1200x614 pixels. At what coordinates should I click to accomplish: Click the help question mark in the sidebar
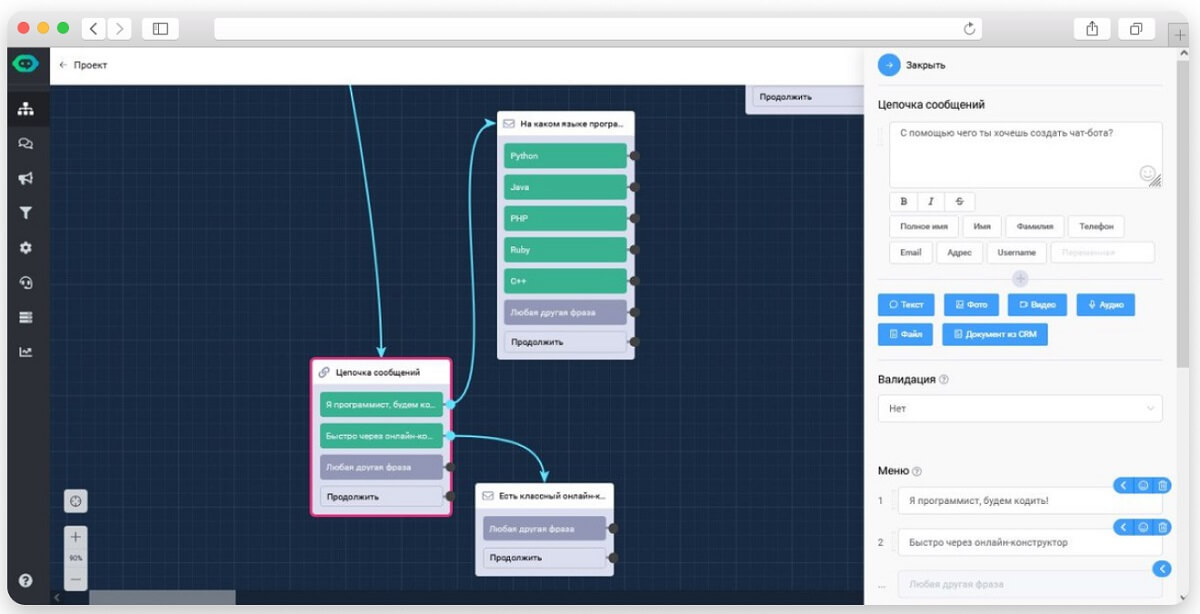pyautogui.click(x=26, y=580)
